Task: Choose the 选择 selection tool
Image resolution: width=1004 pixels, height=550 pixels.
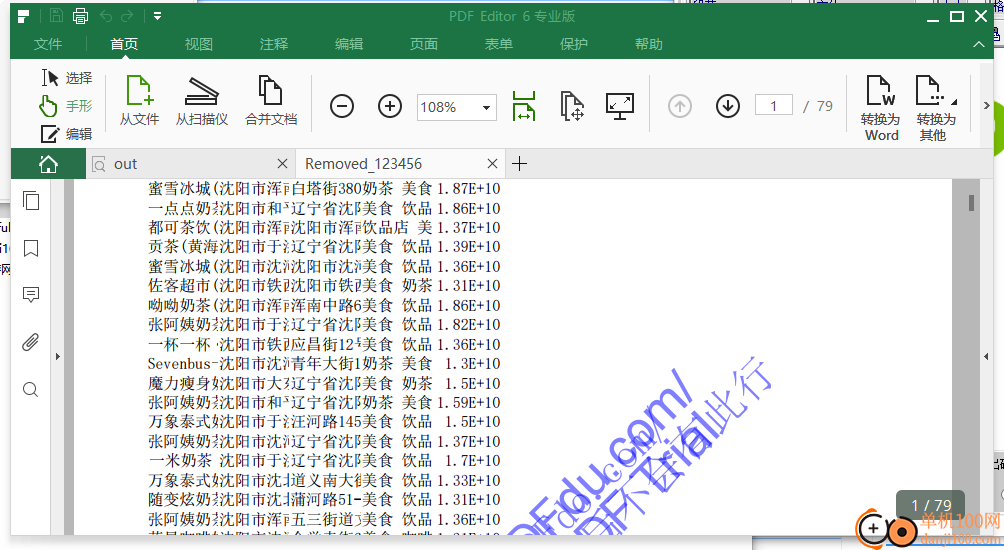Action: pos(67,78)
